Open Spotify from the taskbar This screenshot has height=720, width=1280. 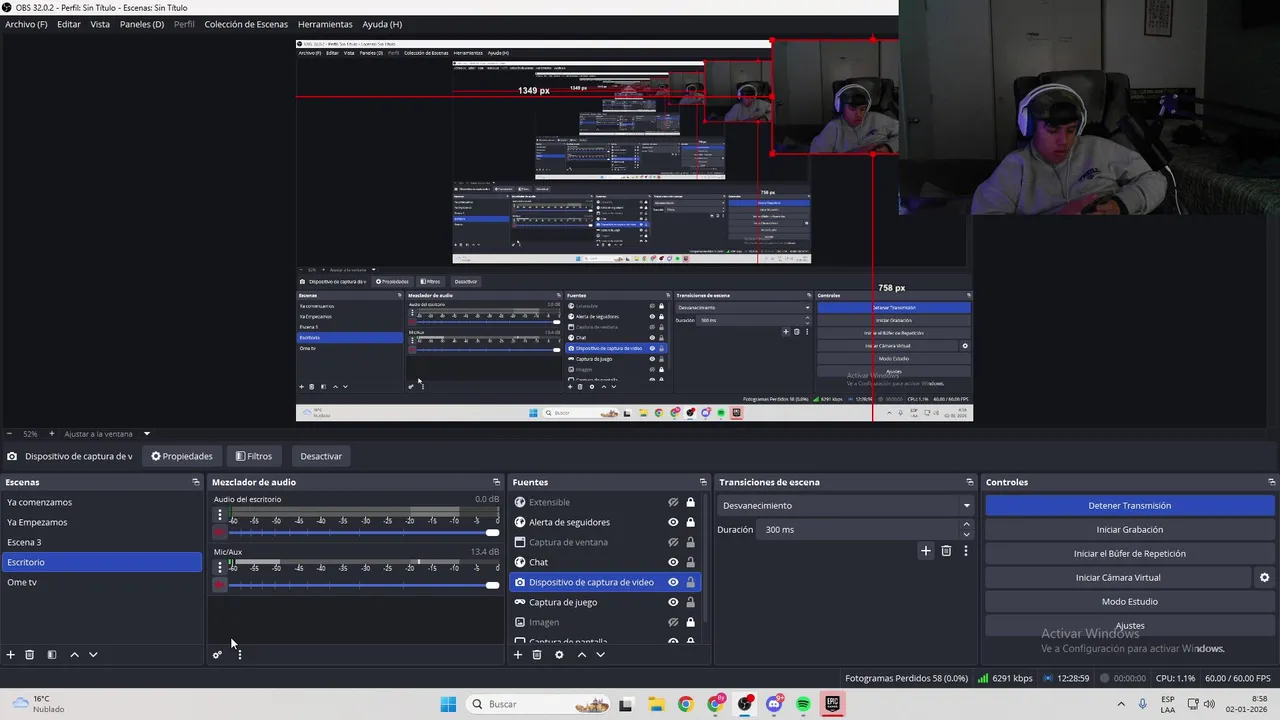[804, 704]
